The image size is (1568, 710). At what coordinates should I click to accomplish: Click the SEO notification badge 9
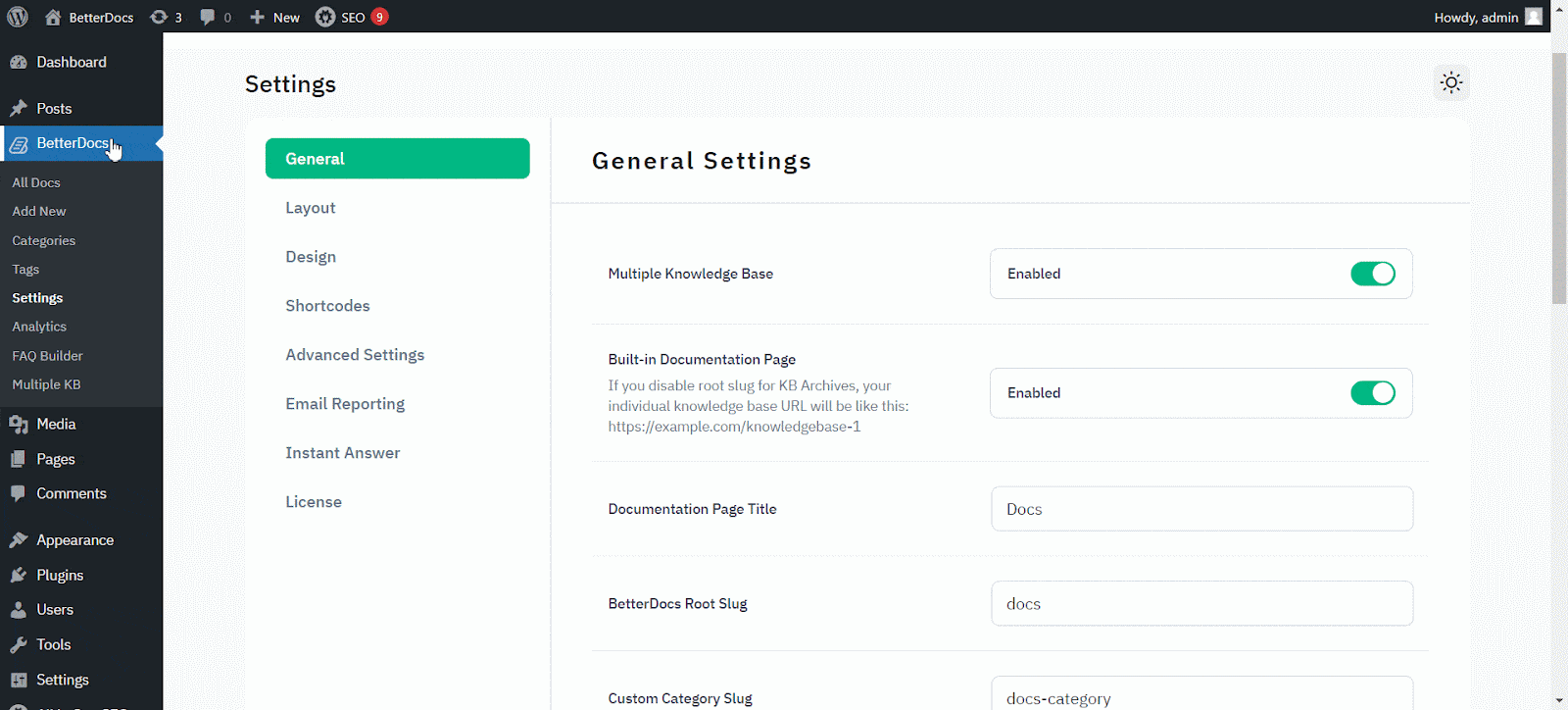[379, 17]
